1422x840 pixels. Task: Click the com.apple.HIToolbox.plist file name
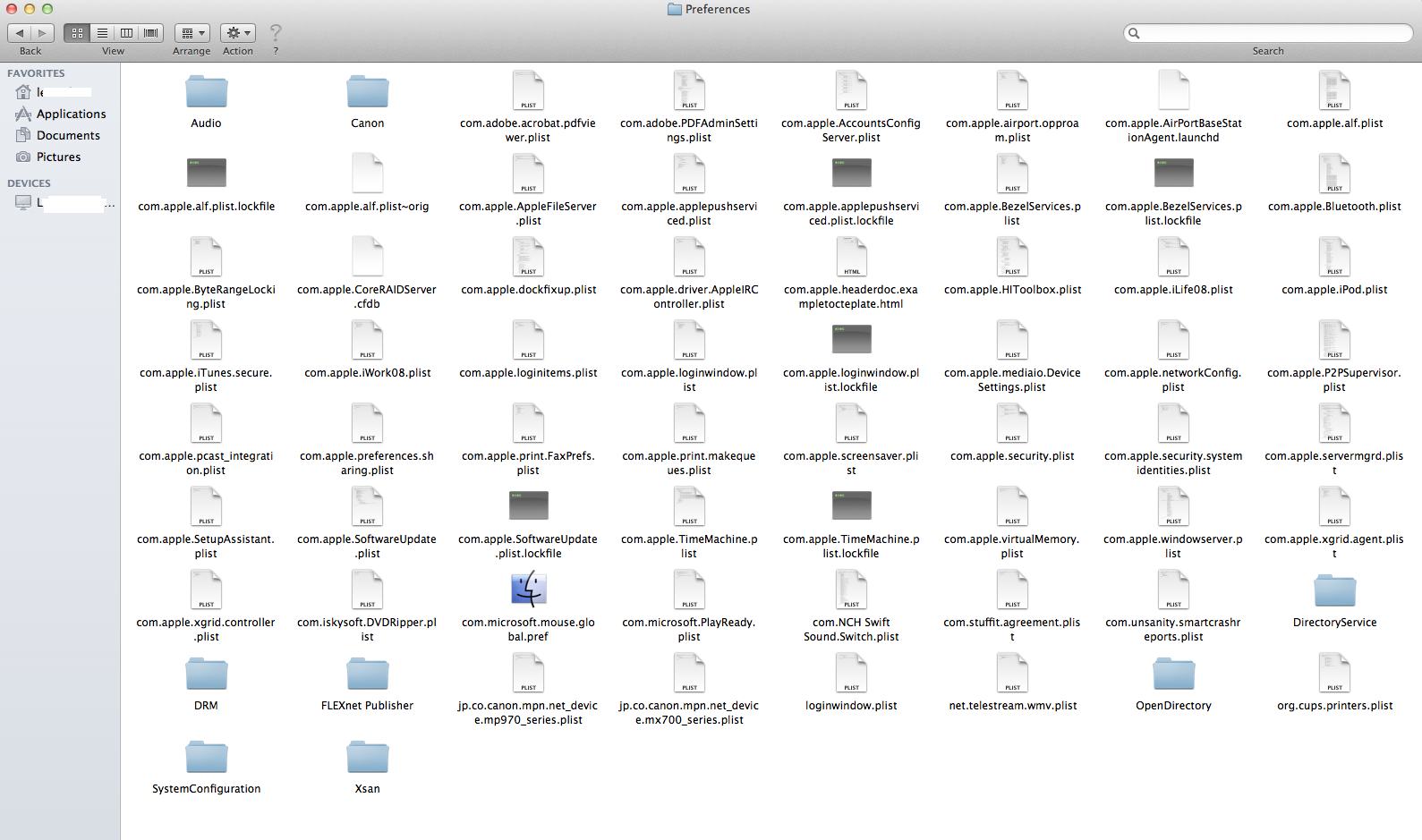click(1012, 290)
